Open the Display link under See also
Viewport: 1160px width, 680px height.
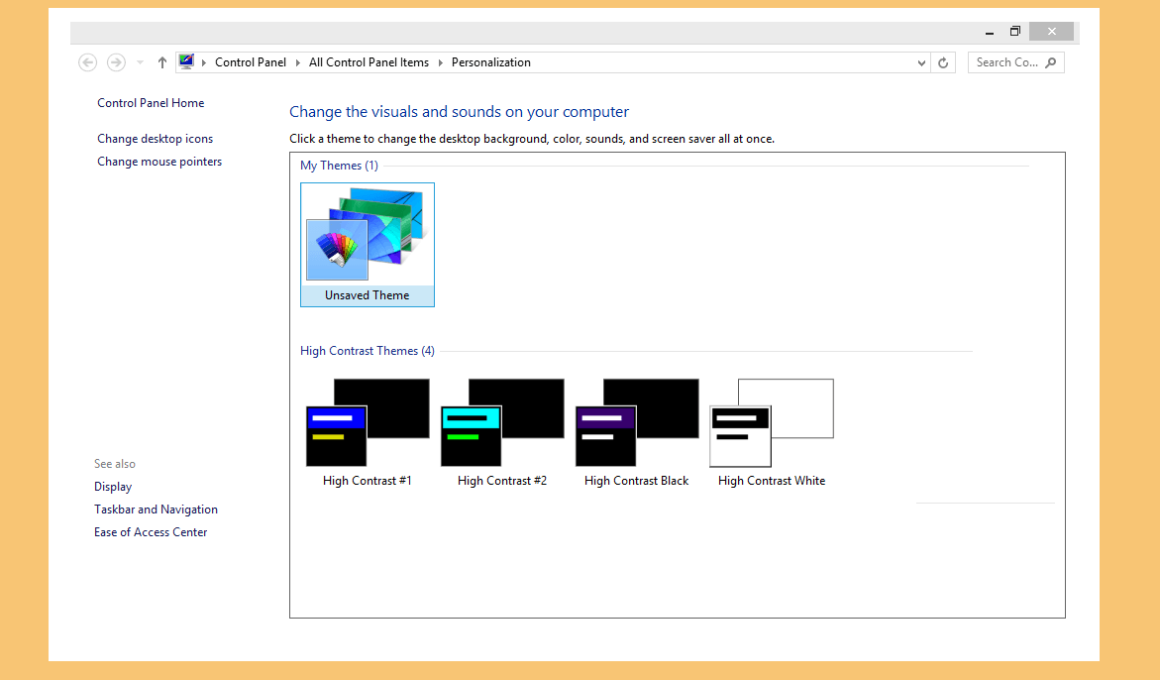tap(112, 487)
